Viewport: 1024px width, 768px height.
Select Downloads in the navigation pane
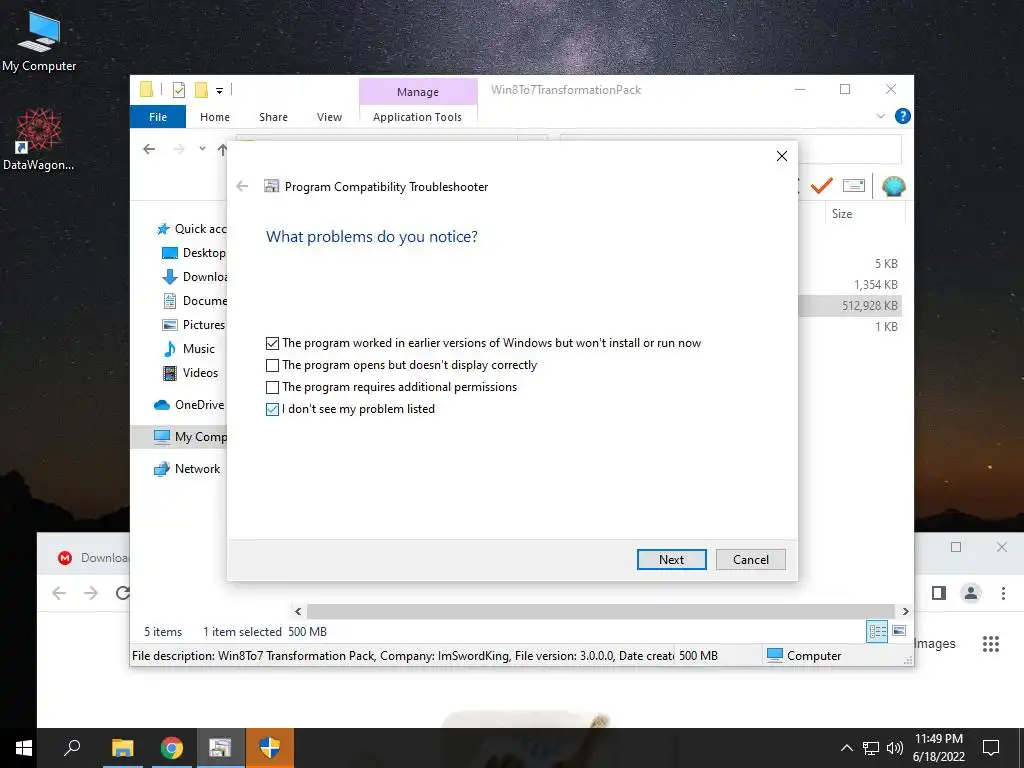194,277
